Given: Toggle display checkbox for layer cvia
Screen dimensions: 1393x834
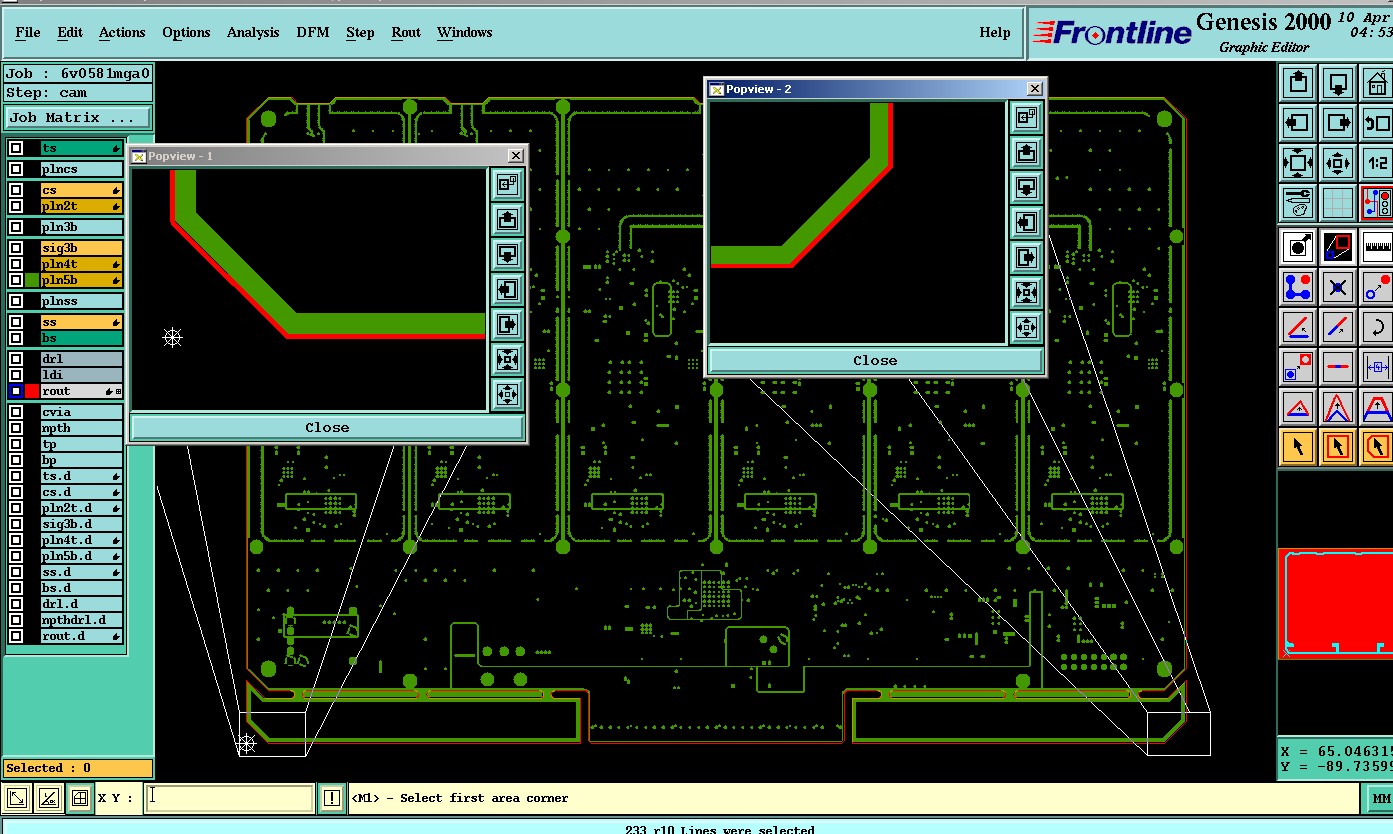Looking at the screenshot, I should pos(16,412).
